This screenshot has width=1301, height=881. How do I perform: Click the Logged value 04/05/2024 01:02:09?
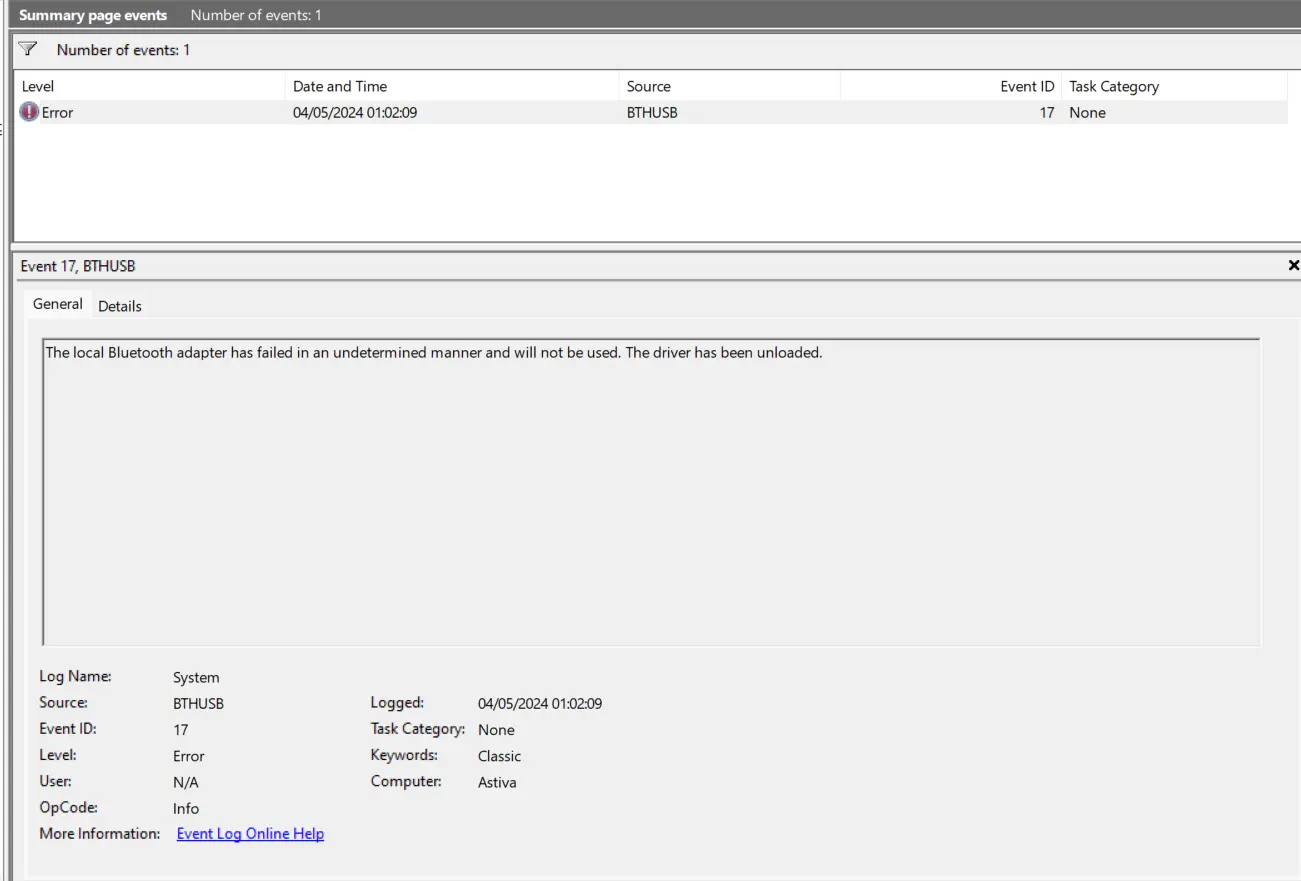[x=540, y=703]
